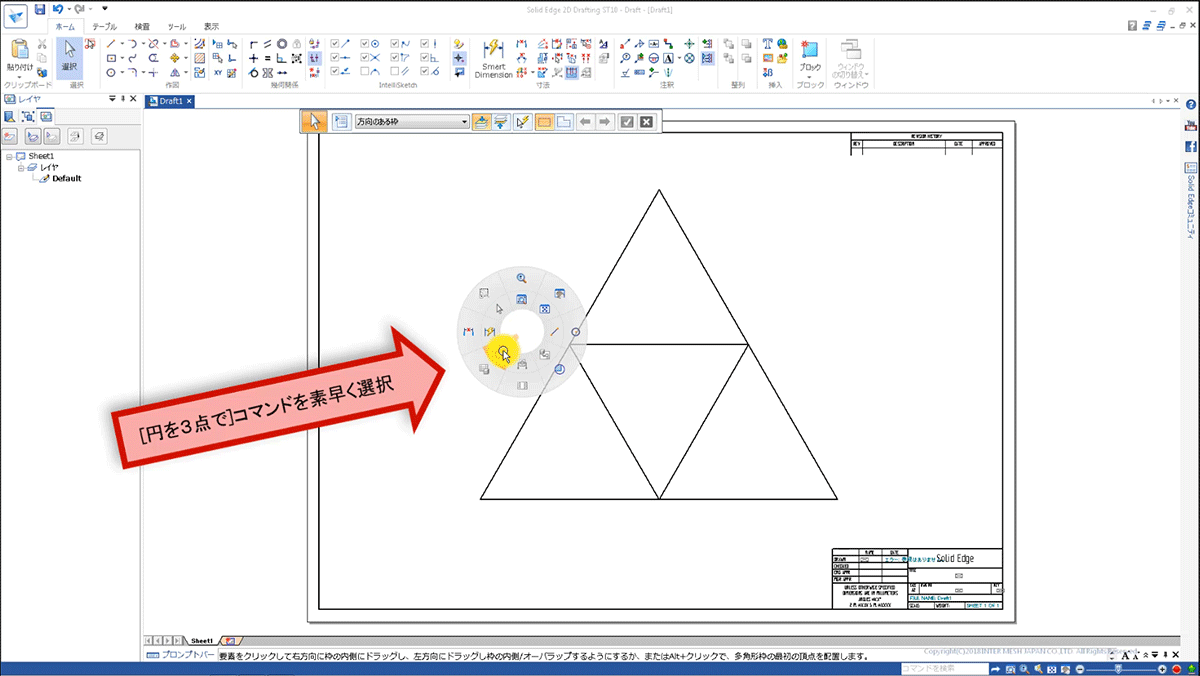Click the green checkmark accept button
The width and height of the screenshot is (1200, 676).
tap(626, 121)
